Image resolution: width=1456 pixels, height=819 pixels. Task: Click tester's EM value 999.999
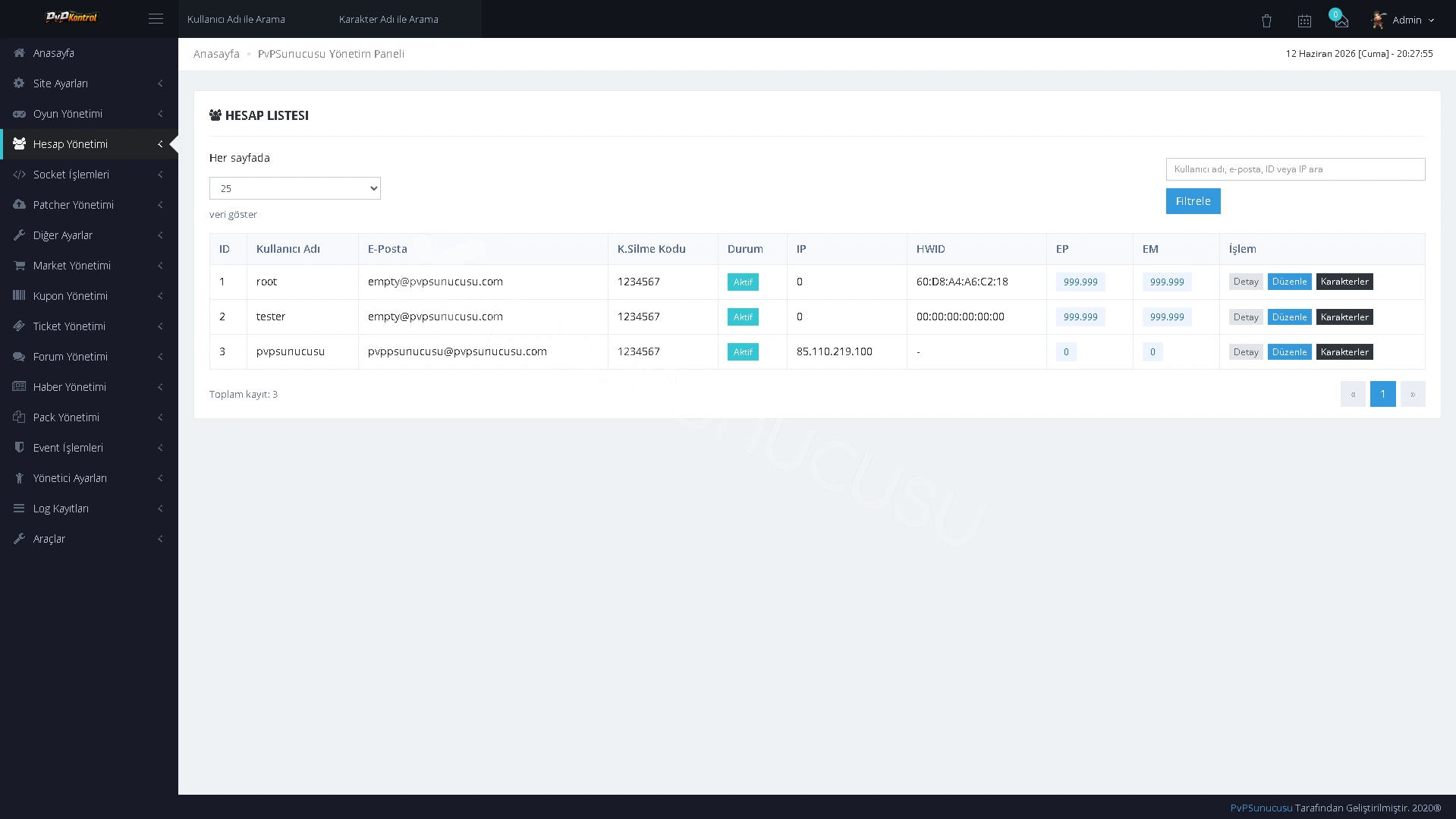pos(1167,317)
